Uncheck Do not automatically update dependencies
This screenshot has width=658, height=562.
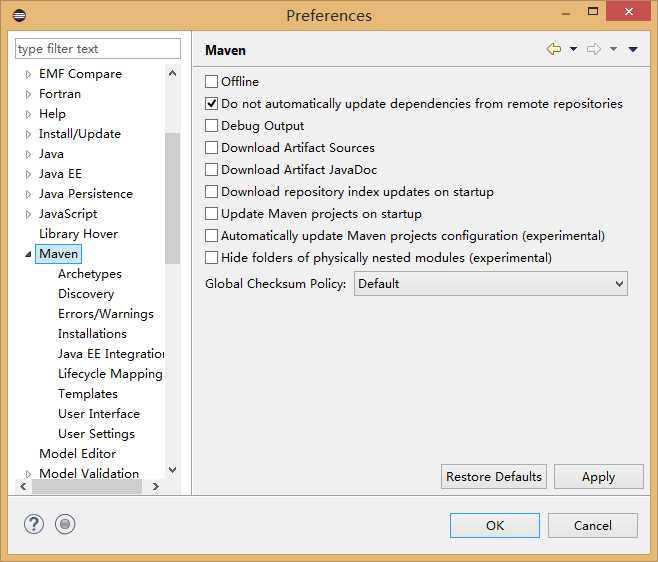click(211, 103)
